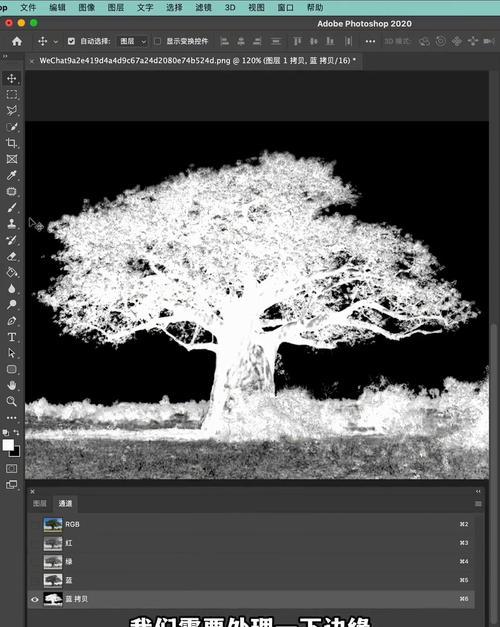
Task: Select the Crop tool
Action: [12, 143]
